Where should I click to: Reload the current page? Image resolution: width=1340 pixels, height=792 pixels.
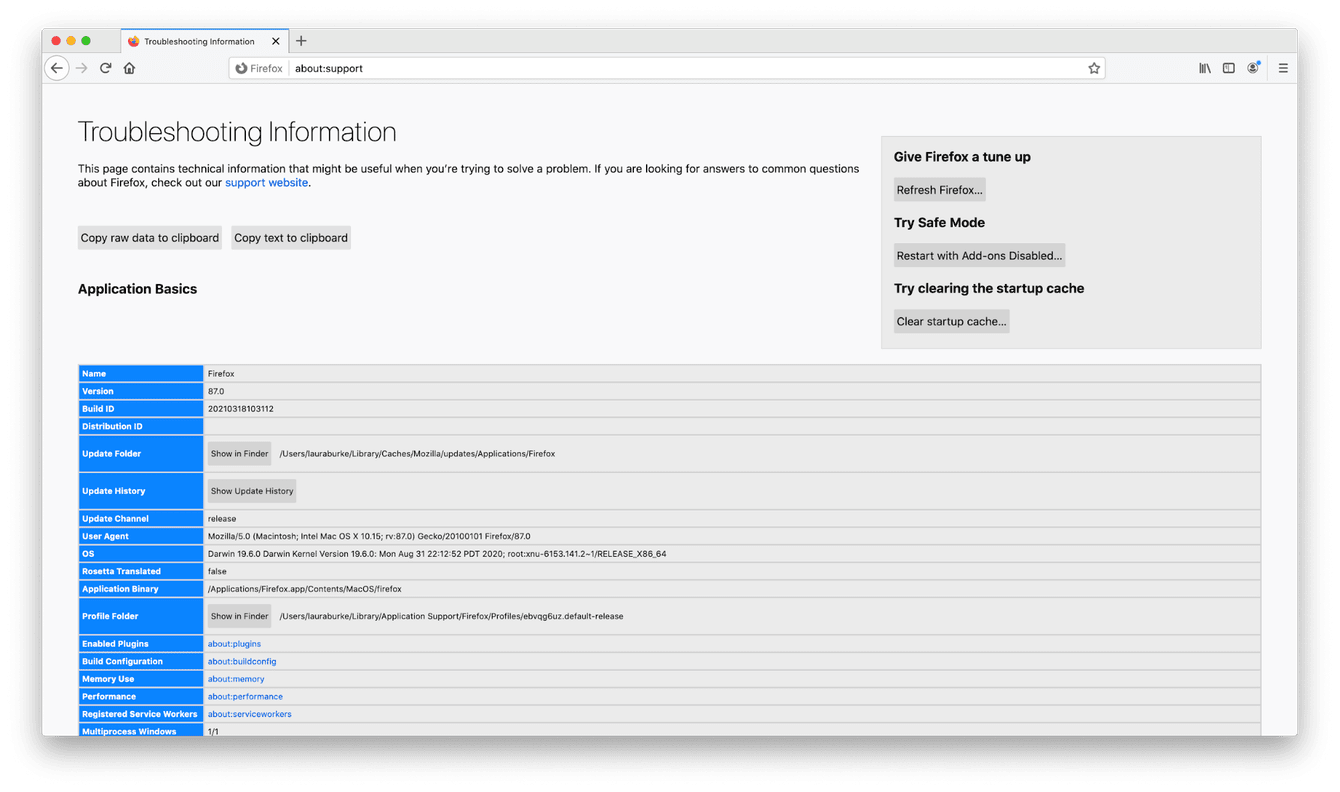click(106, 68)
